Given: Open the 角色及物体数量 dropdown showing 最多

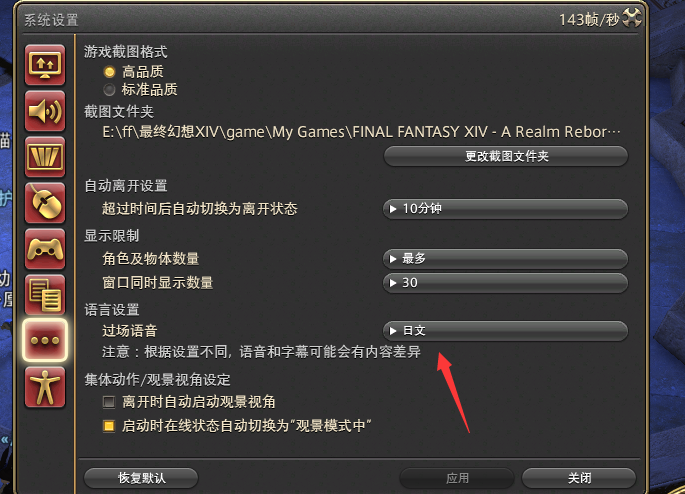Looking at the screenshot, I should click(x=505, y=259).
